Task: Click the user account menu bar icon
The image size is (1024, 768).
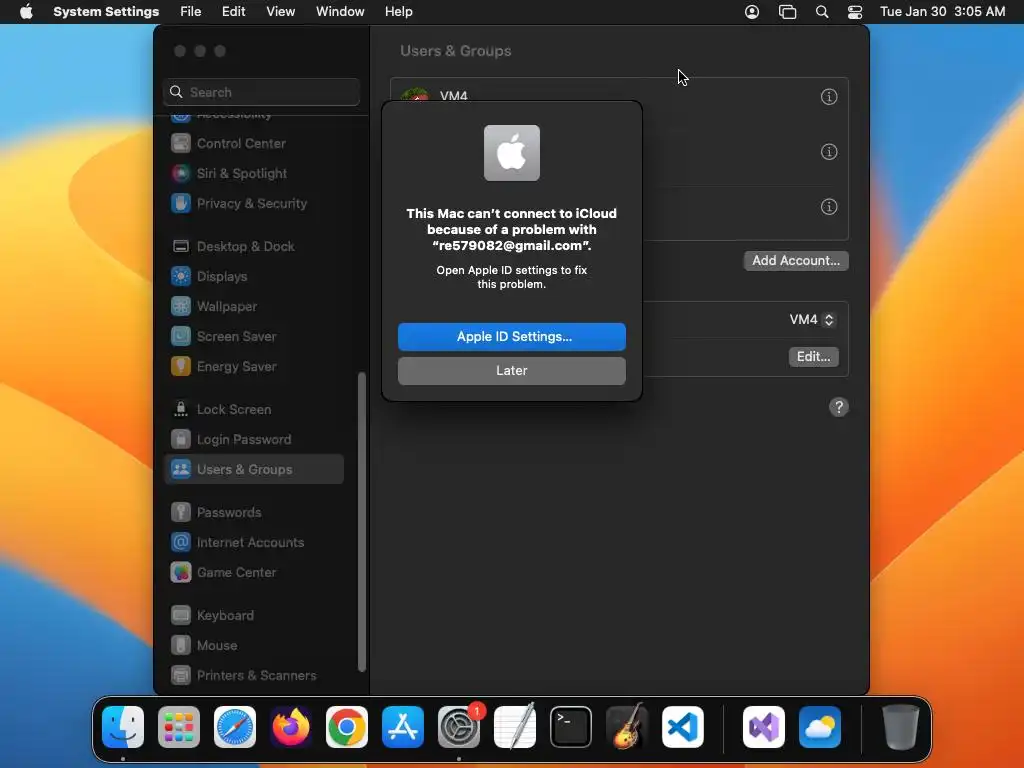Action: (x=752, y=12)
